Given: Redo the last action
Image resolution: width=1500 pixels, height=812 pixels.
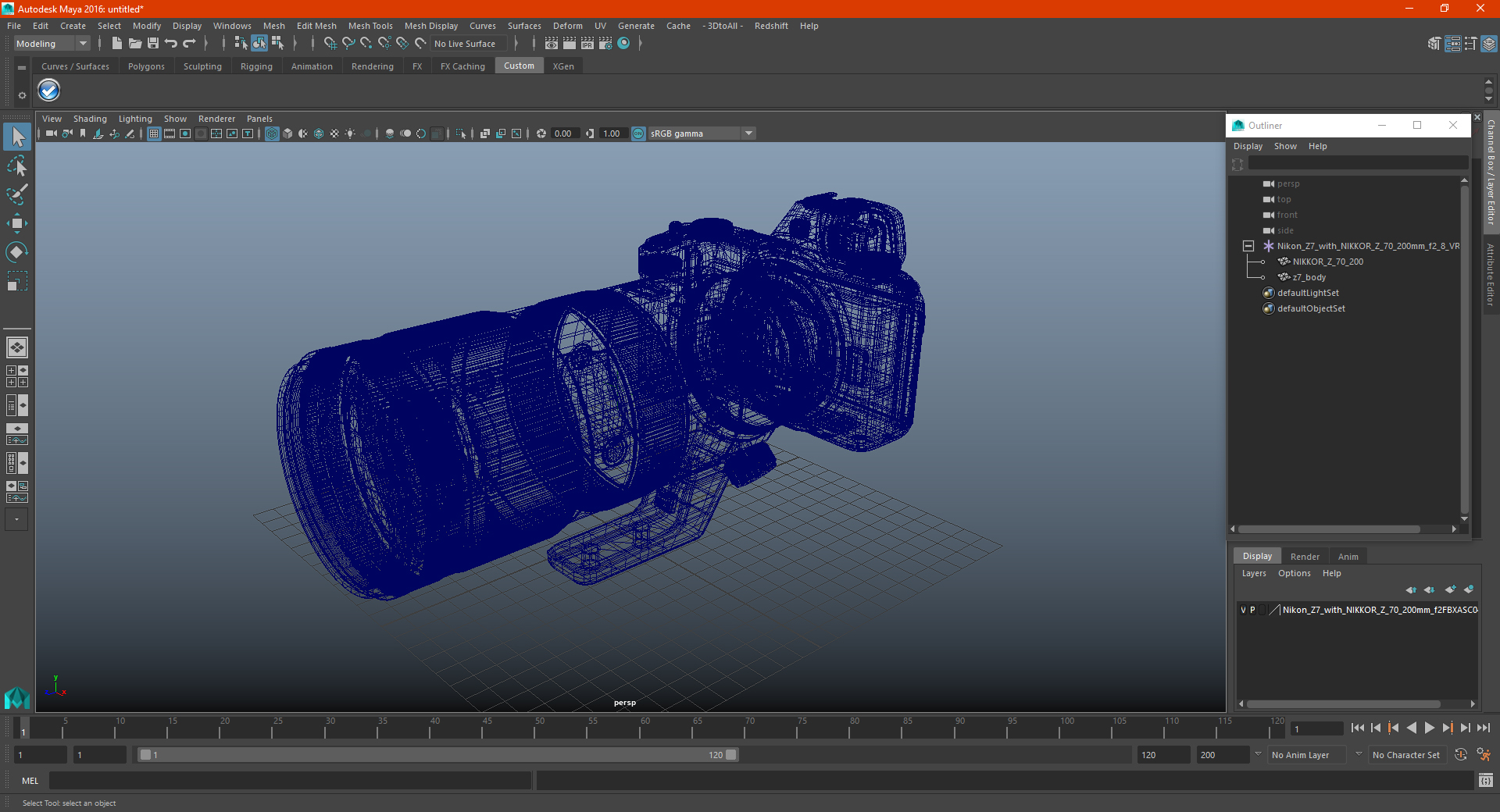Looking at the screenshot, I should coord(189,44).
